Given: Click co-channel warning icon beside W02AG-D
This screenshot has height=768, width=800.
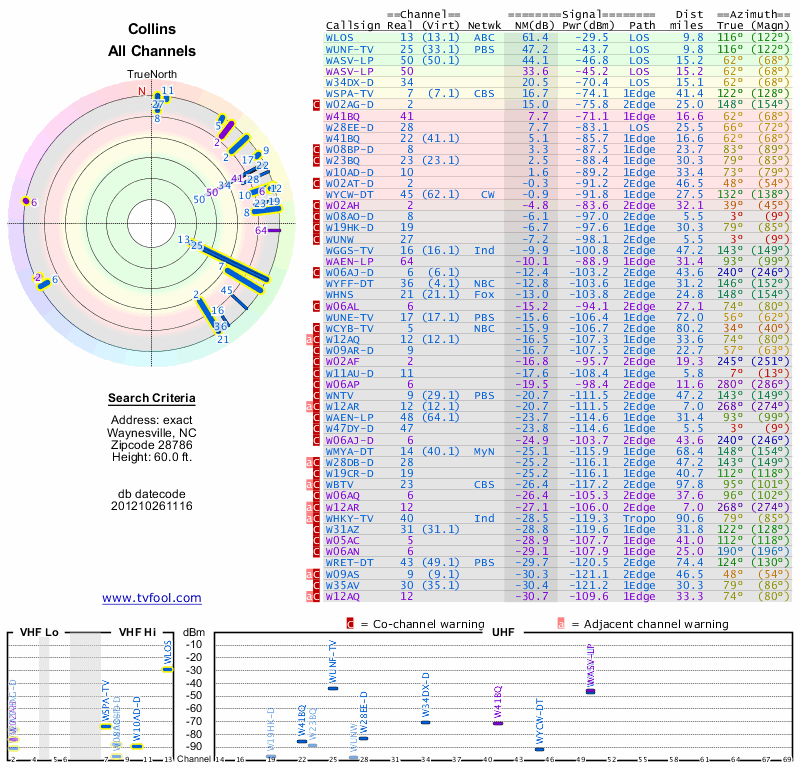Looking at the screenshot, I should click(x=316, y=105).
